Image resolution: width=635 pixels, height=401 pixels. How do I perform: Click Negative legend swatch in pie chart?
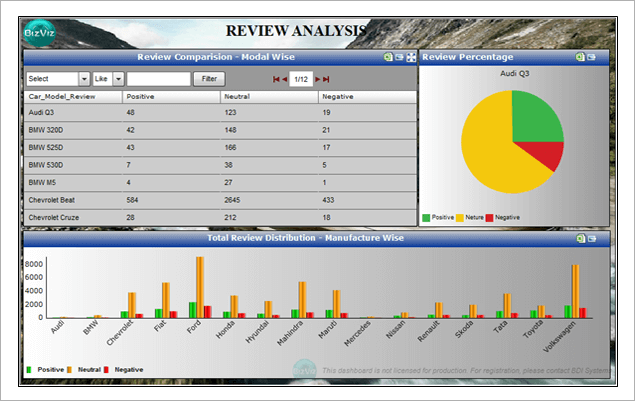tap(490, 218)
